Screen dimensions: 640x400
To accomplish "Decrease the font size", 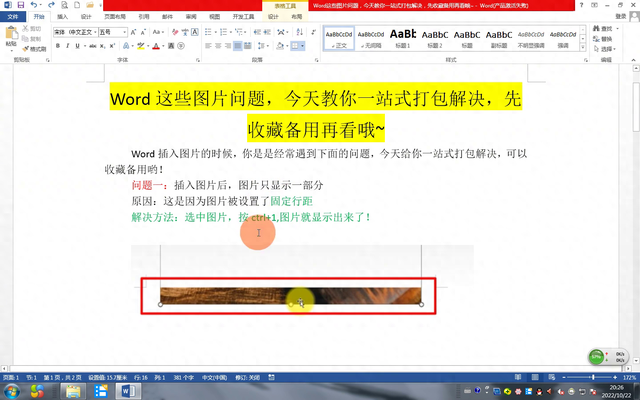I will pos(143,32).
